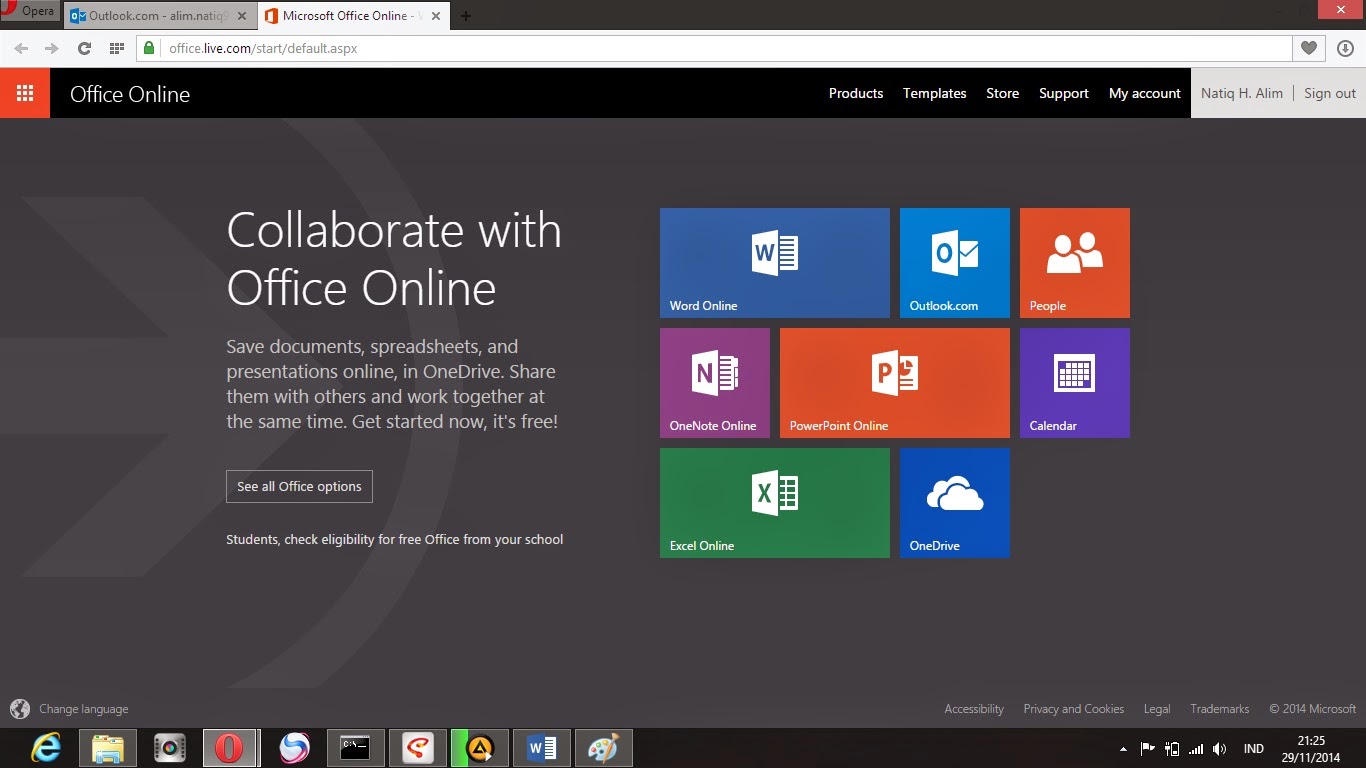
Task: Open the People tile
Action: (1074, 263)
